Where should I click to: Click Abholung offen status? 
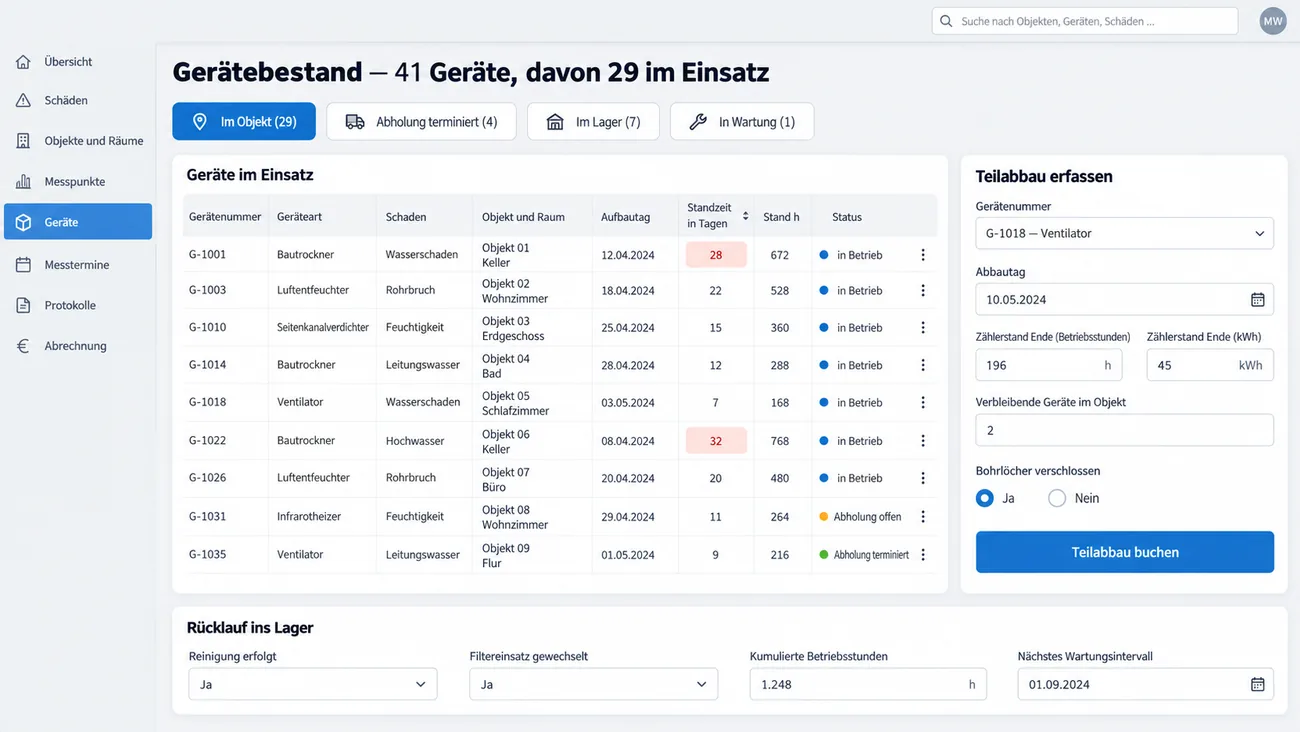point(860,517)
